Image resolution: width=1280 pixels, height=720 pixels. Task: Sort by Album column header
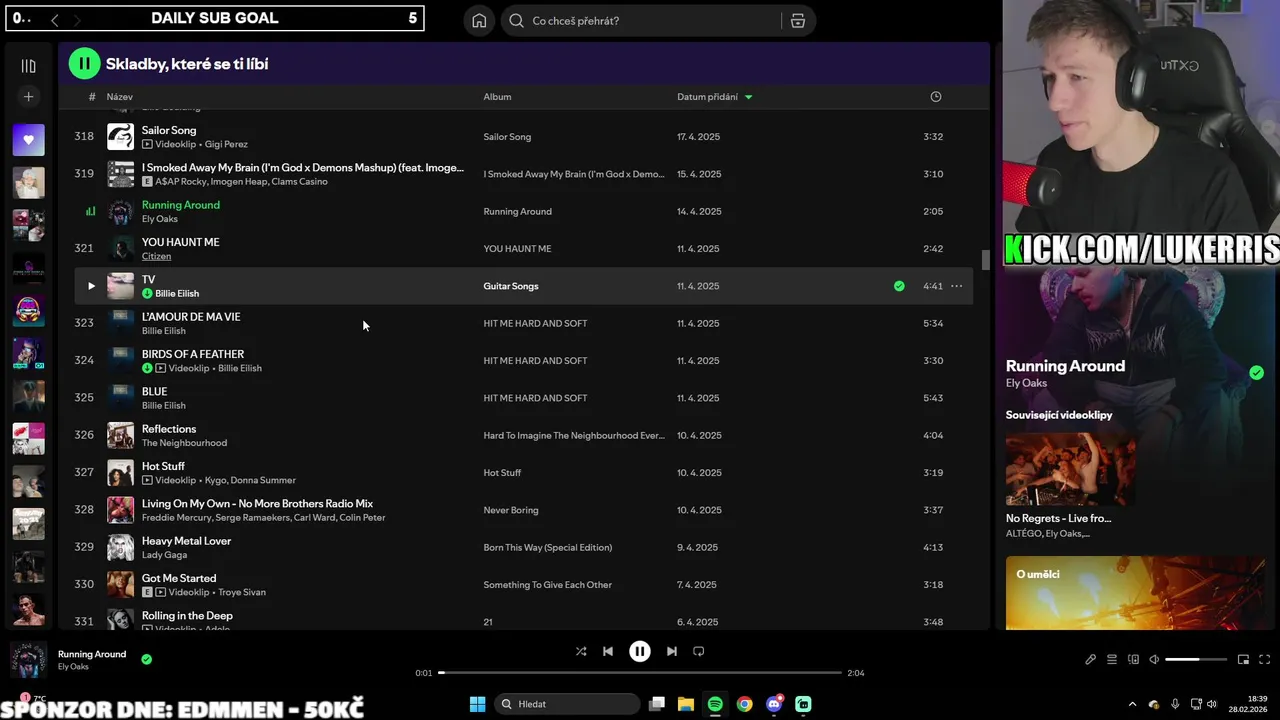pos(497,97)
